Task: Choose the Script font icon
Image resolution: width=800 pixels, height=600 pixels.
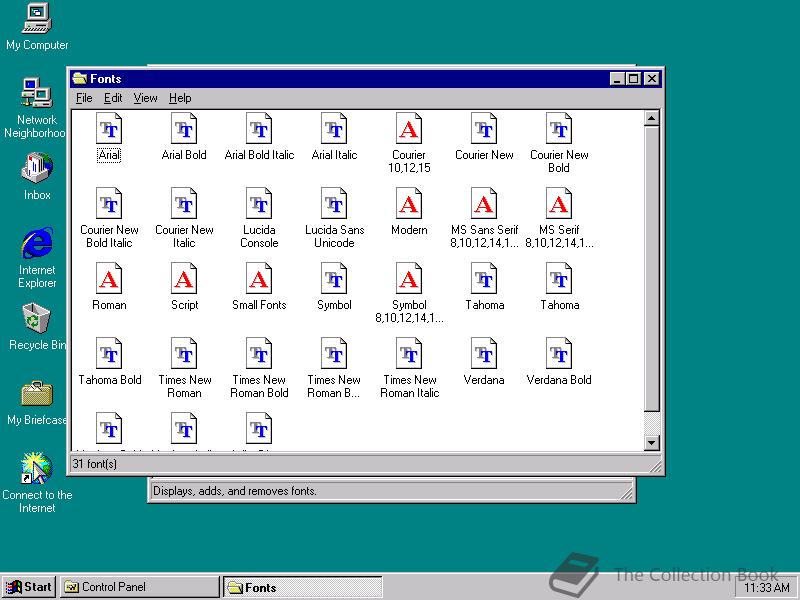Action: [x=184, y=279]
